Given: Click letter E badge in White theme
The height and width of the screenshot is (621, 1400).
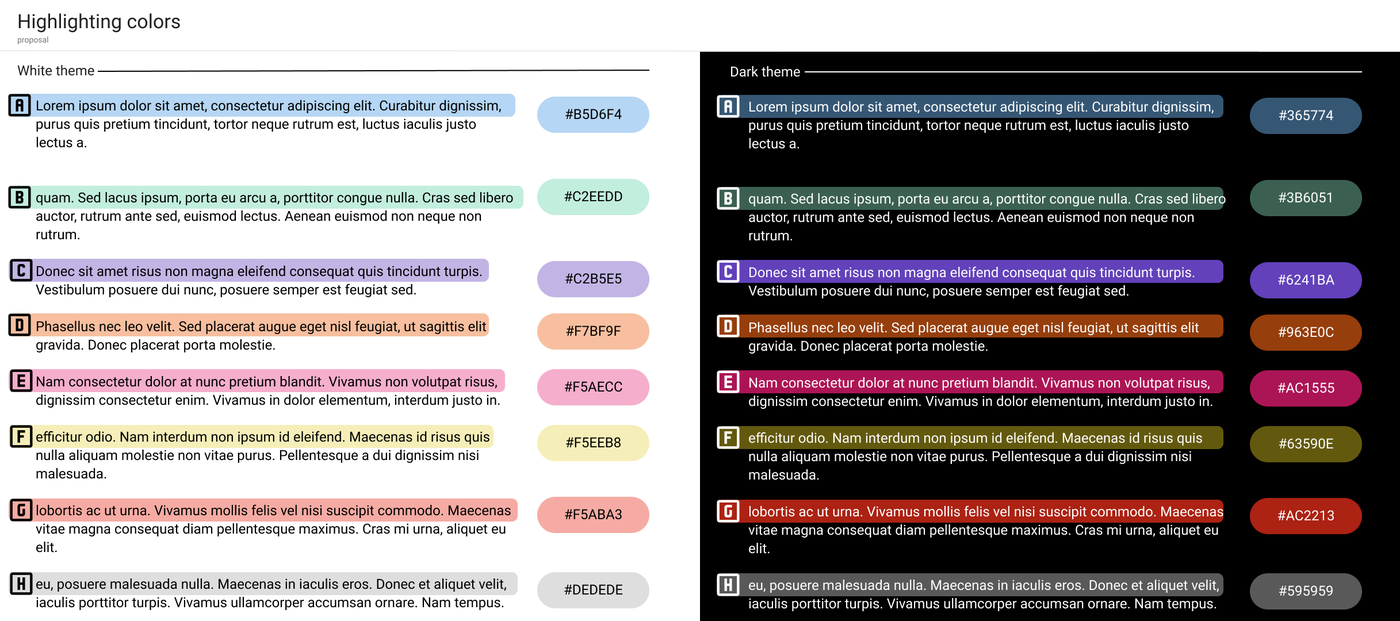Looking at the screenshot, I should [x=20, y=381].
